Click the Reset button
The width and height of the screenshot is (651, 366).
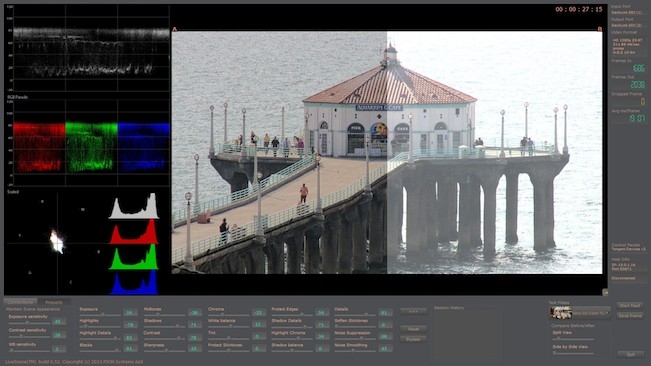pos(413,329)
